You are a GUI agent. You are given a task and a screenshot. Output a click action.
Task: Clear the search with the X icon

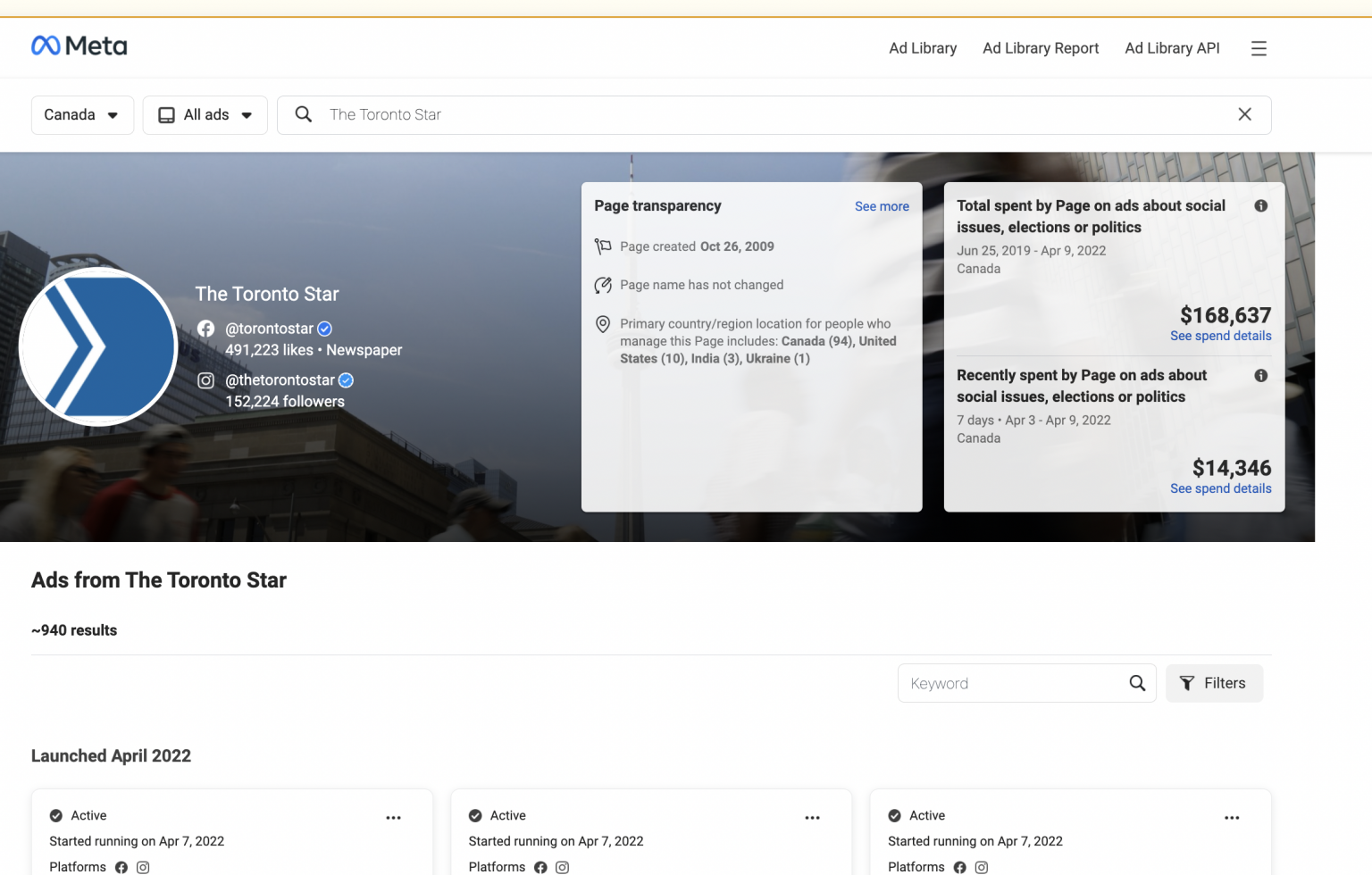[x=1244, y=114]
